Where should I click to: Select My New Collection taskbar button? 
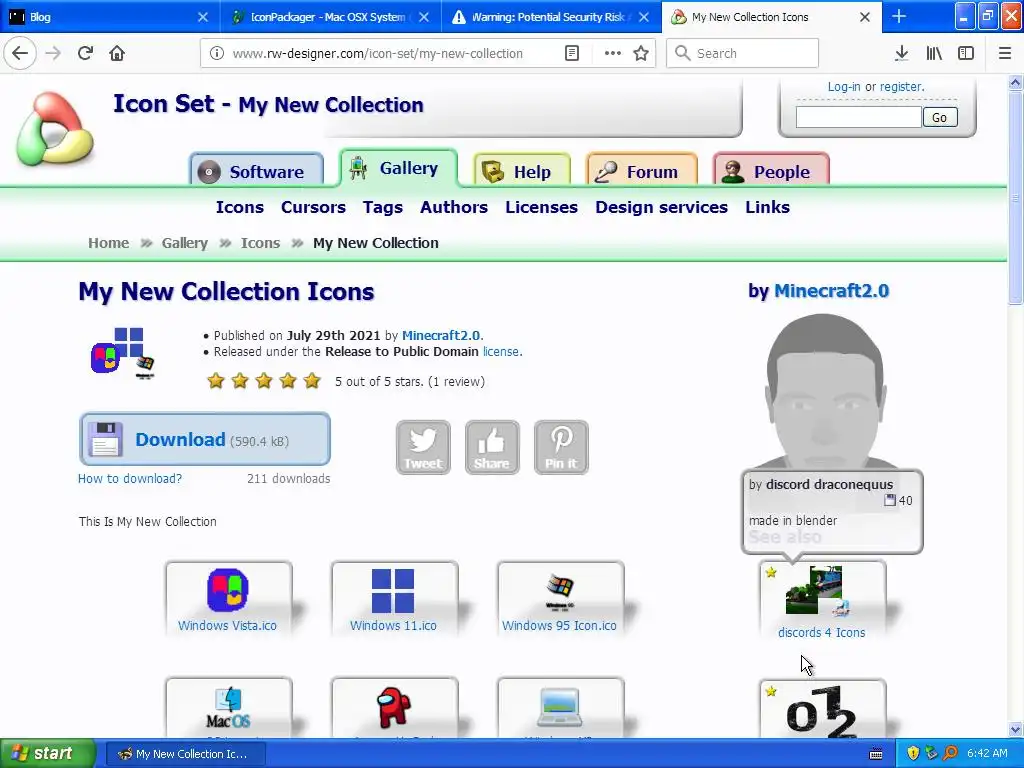tap(185, 754)
